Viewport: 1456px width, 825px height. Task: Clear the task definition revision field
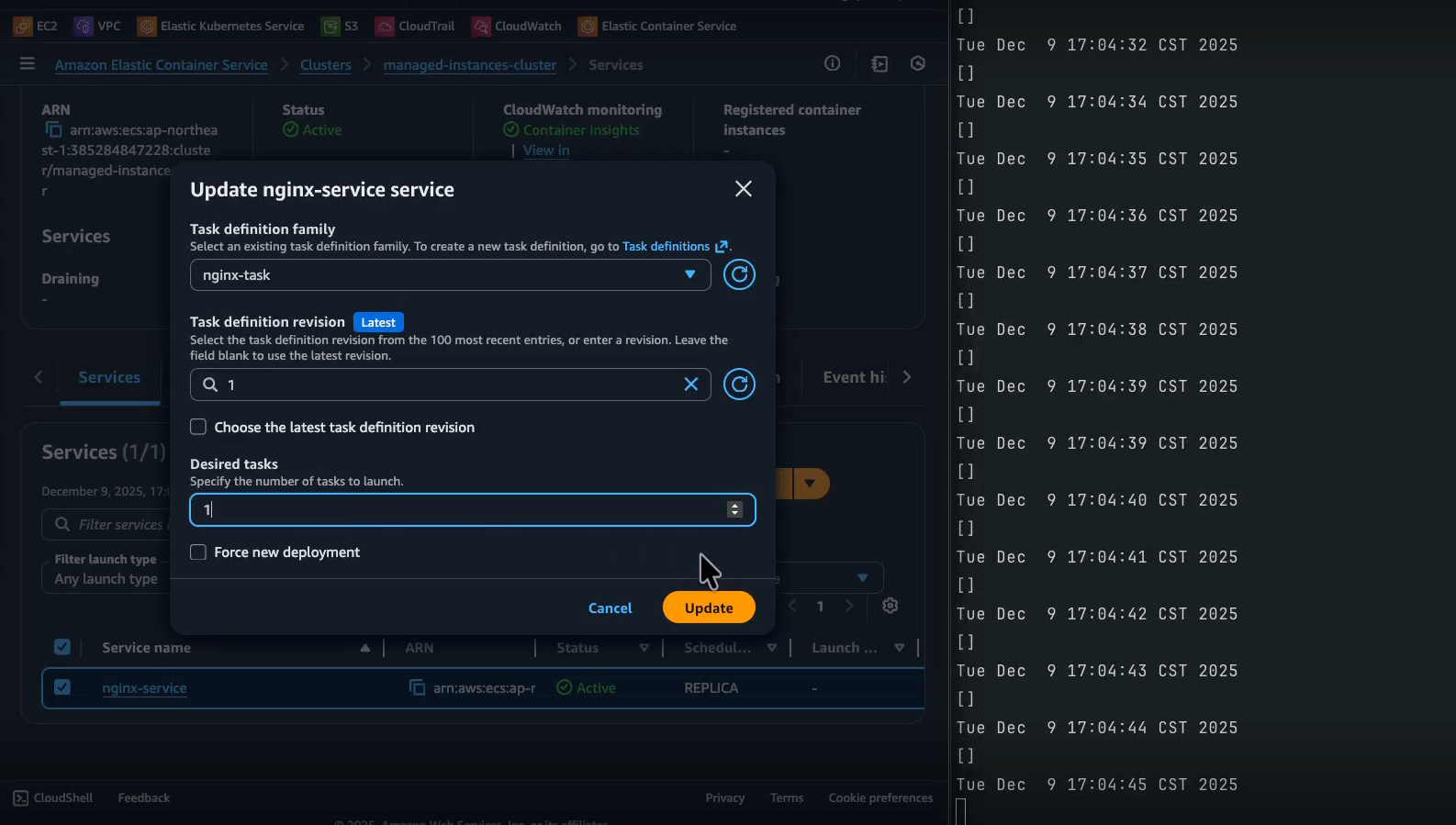(691, 385)
